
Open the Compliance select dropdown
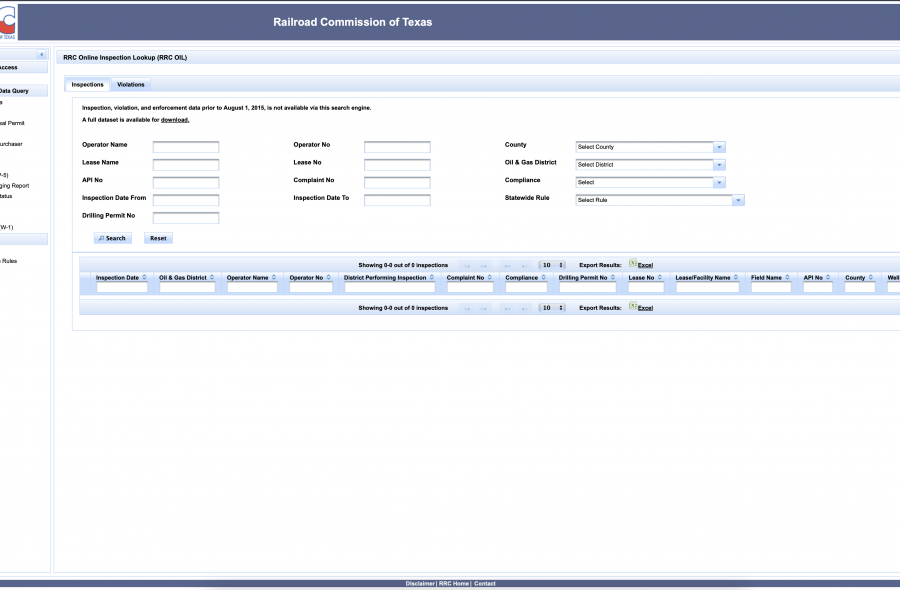point(718,182)
